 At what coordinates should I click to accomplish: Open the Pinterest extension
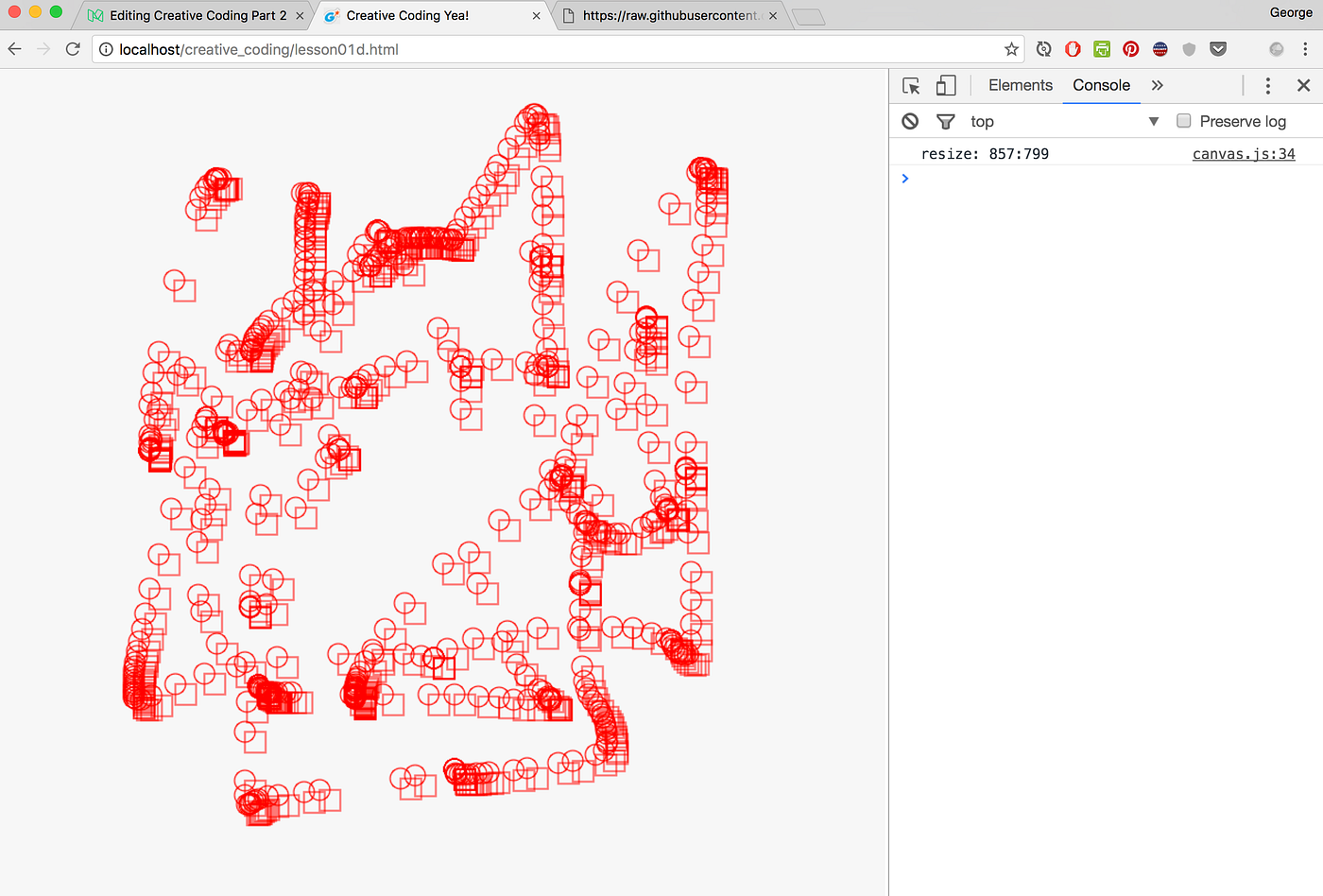pos(1131,48)
